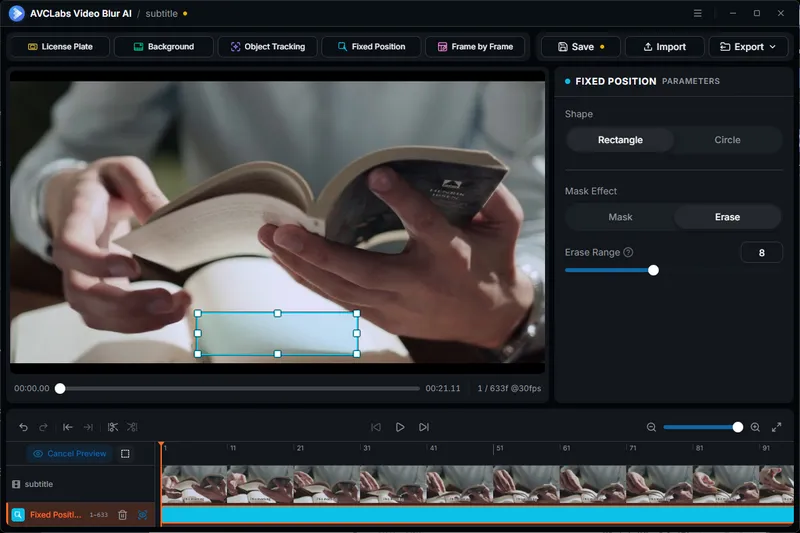Switch mask effect to Mask
The image size is (800, 533).
point(620,217)
